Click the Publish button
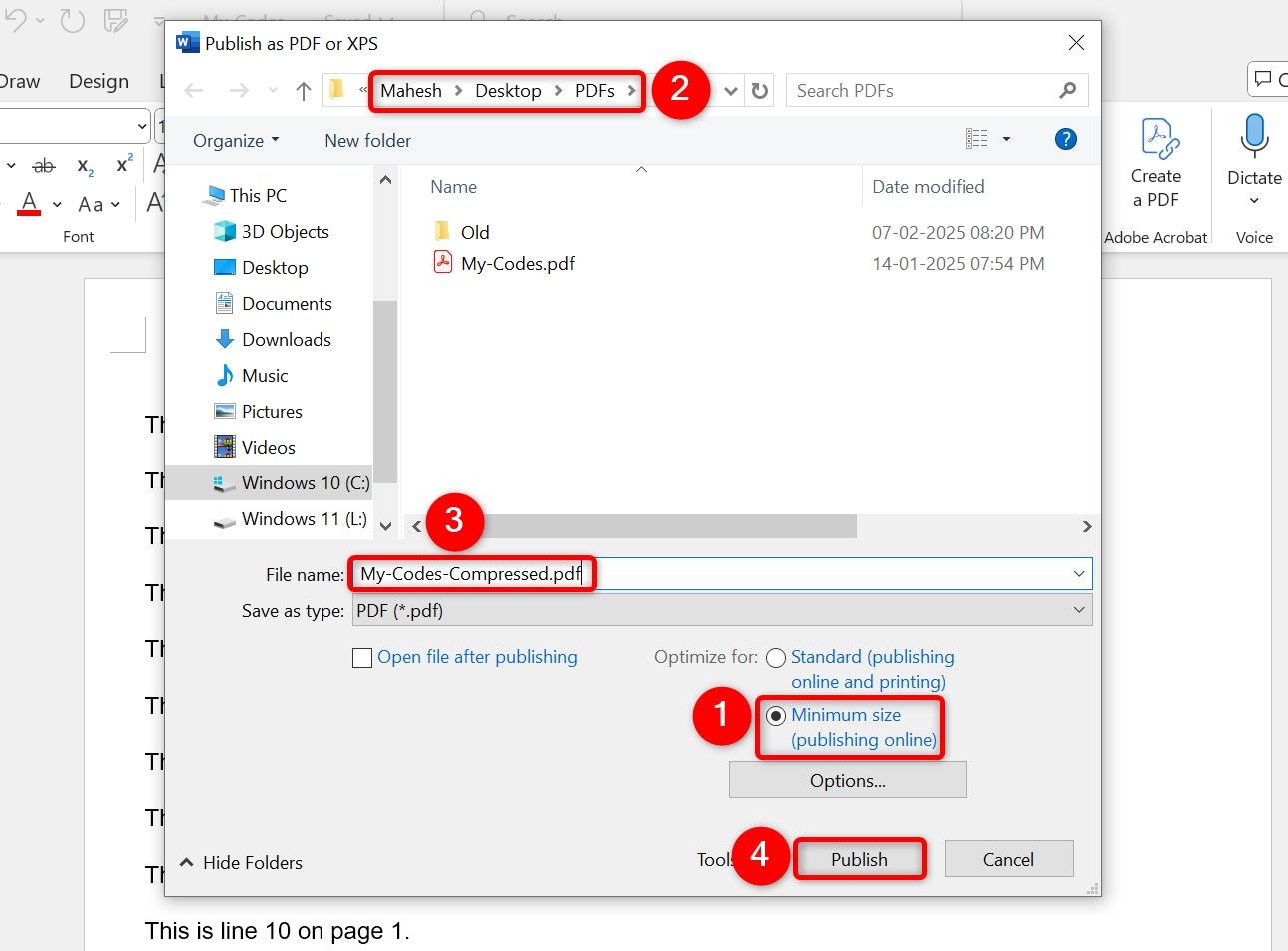Viewport: 1288px width, 951px height. coord(859,859)
